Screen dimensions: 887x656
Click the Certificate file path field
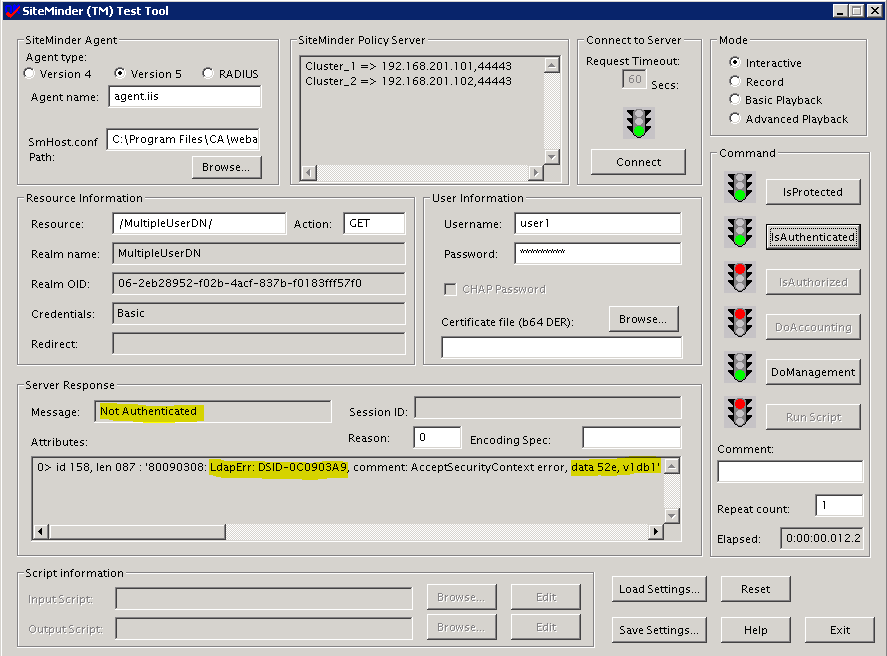click(562, 348)
